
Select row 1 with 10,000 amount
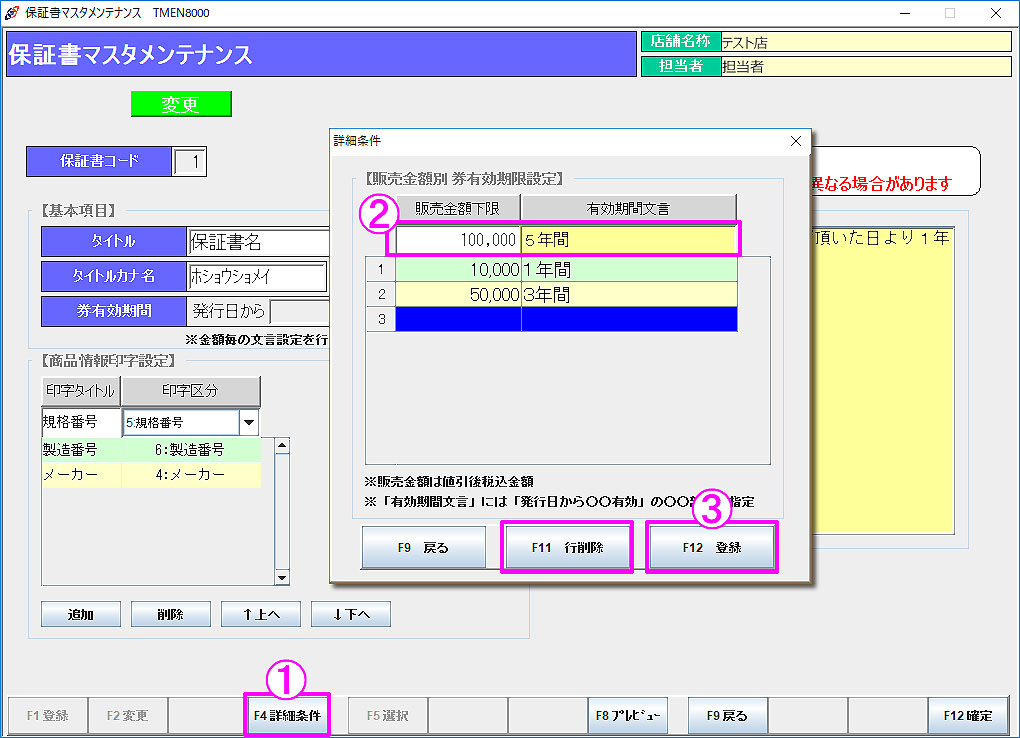click(x=566, y=270)
